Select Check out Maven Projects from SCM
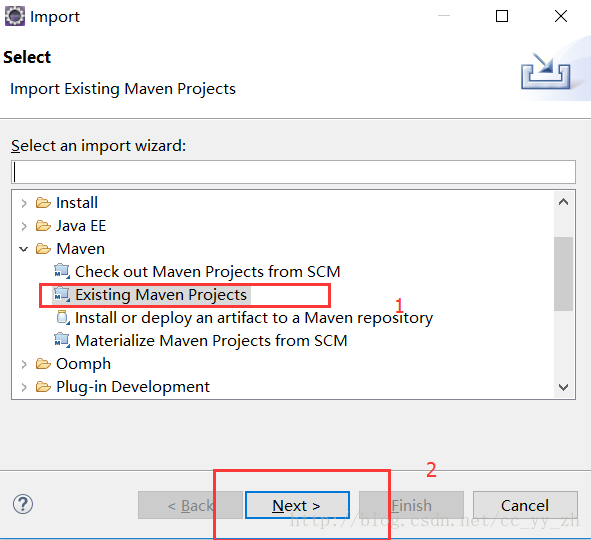This screenshot has width=591, height=540. click(208, 272)
